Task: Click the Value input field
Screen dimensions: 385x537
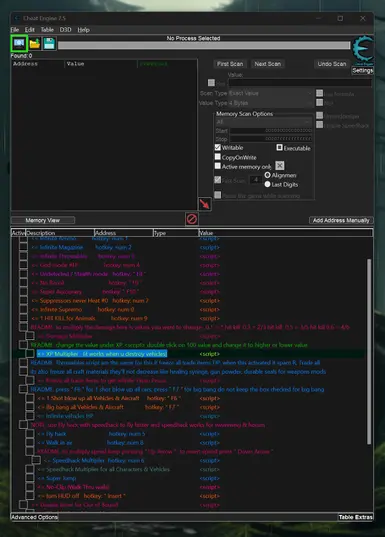Action: pos(300,83)
